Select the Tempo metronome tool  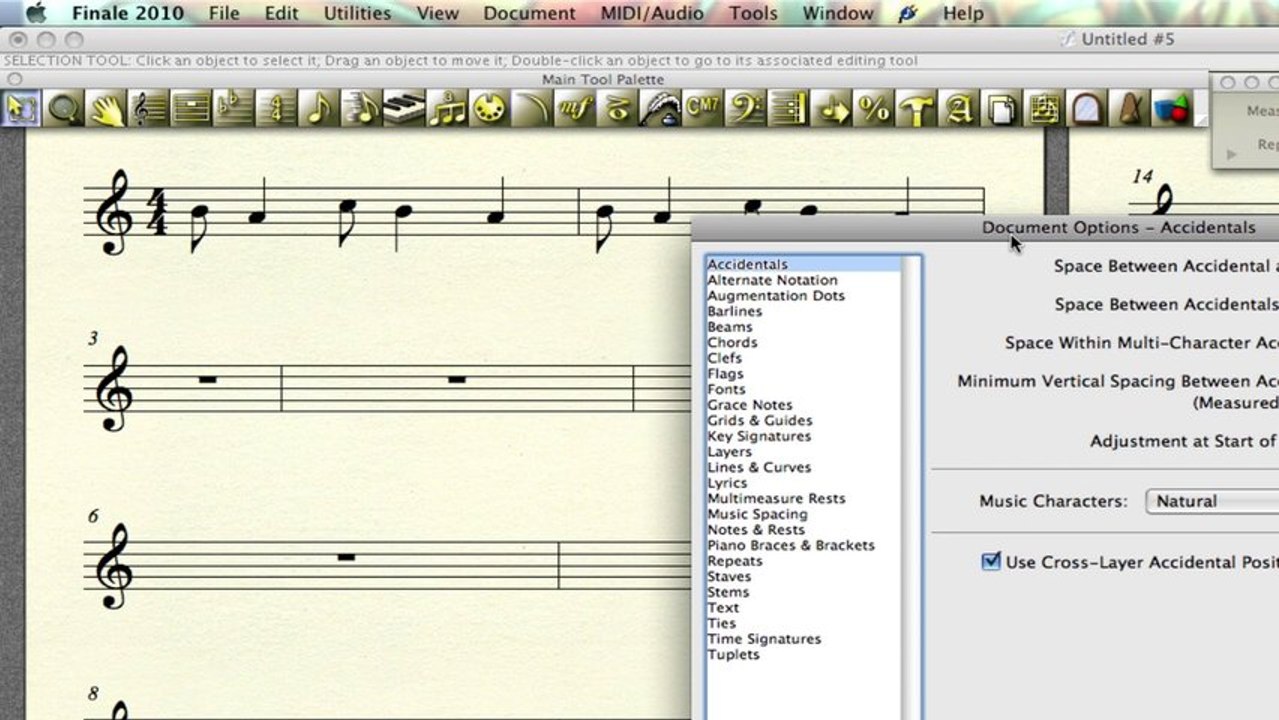1130,108
